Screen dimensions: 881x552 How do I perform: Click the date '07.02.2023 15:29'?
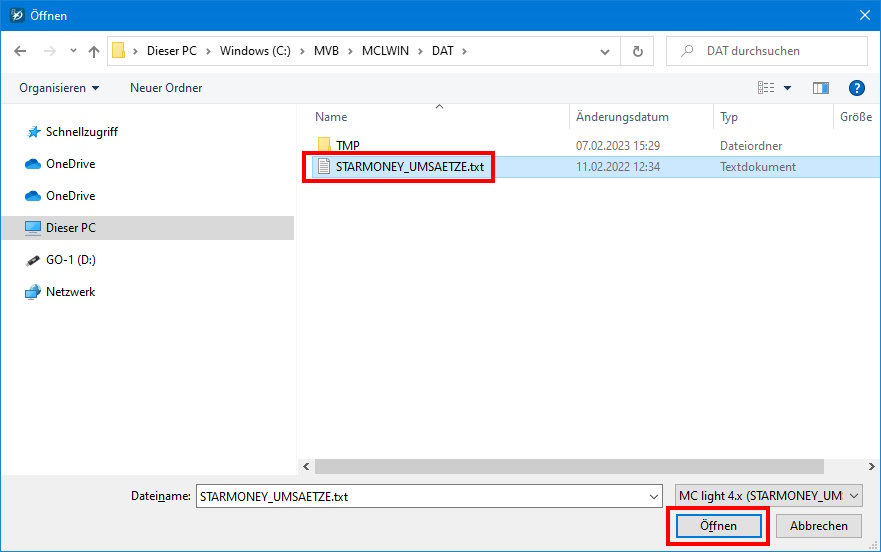click(x=617, y=146)
